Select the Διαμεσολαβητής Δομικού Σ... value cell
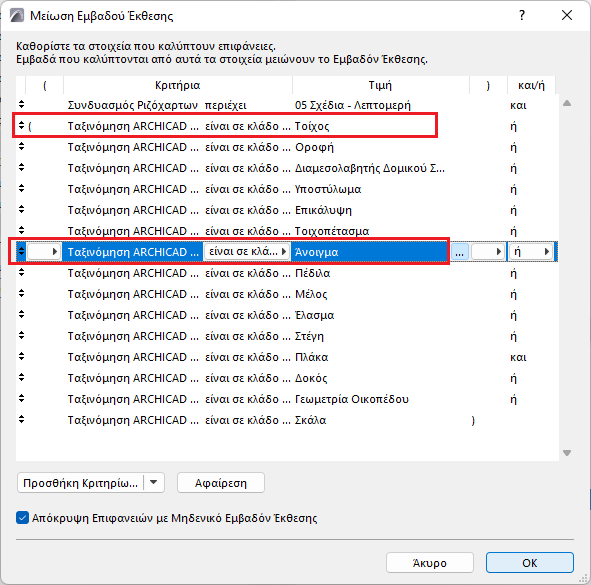This screenshot has height=585, width=591. (x=370, y=168)
